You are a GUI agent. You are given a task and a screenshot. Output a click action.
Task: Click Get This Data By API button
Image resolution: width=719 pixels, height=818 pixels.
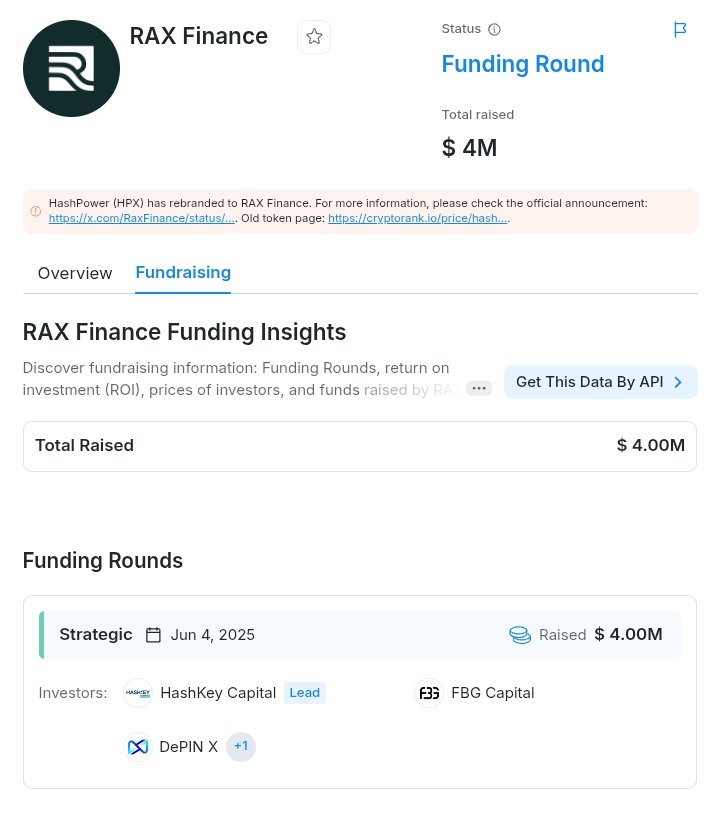pos(601,382)
